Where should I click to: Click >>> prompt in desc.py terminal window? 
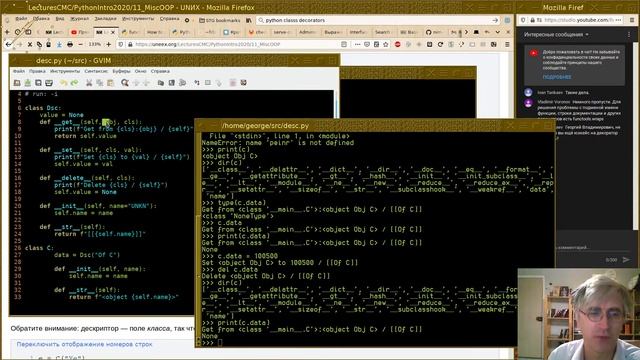click(x=208, y=343)
